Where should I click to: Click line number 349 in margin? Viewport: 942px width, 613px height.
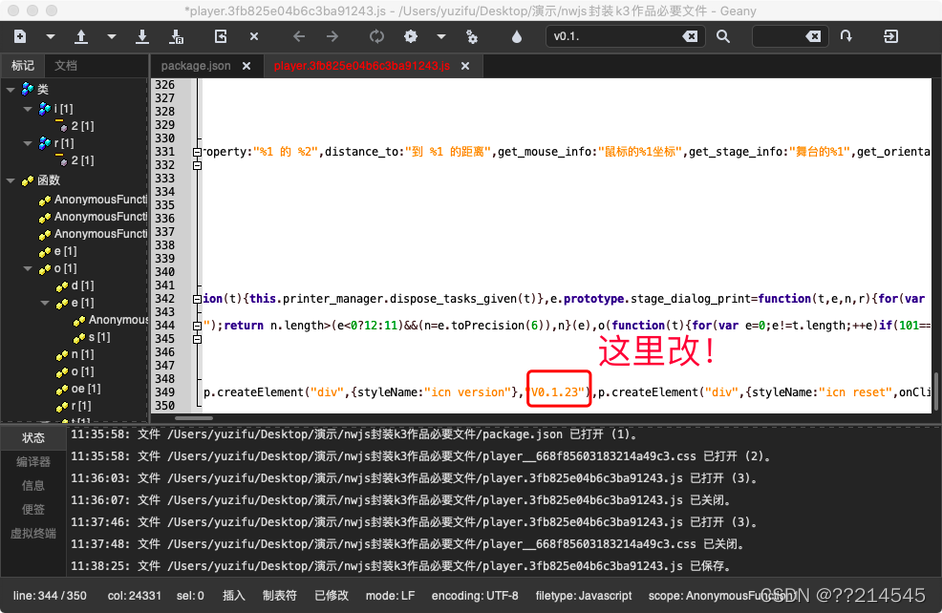165,392
